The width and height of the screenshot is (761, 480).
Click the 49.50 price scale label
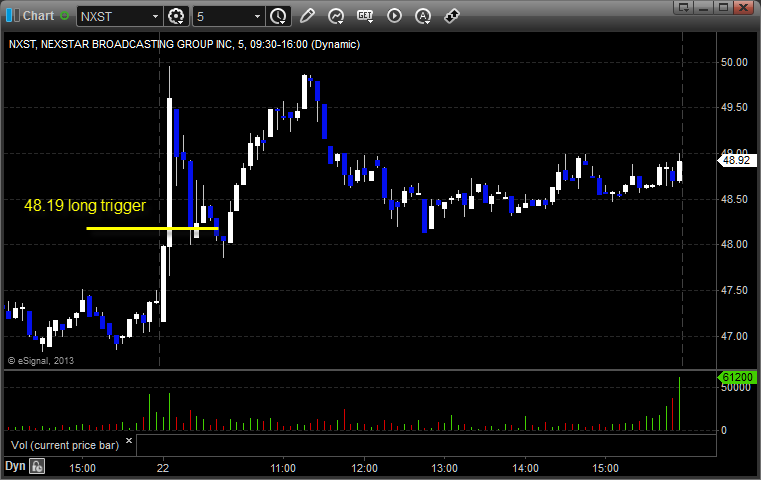click(x=734, y=107)
